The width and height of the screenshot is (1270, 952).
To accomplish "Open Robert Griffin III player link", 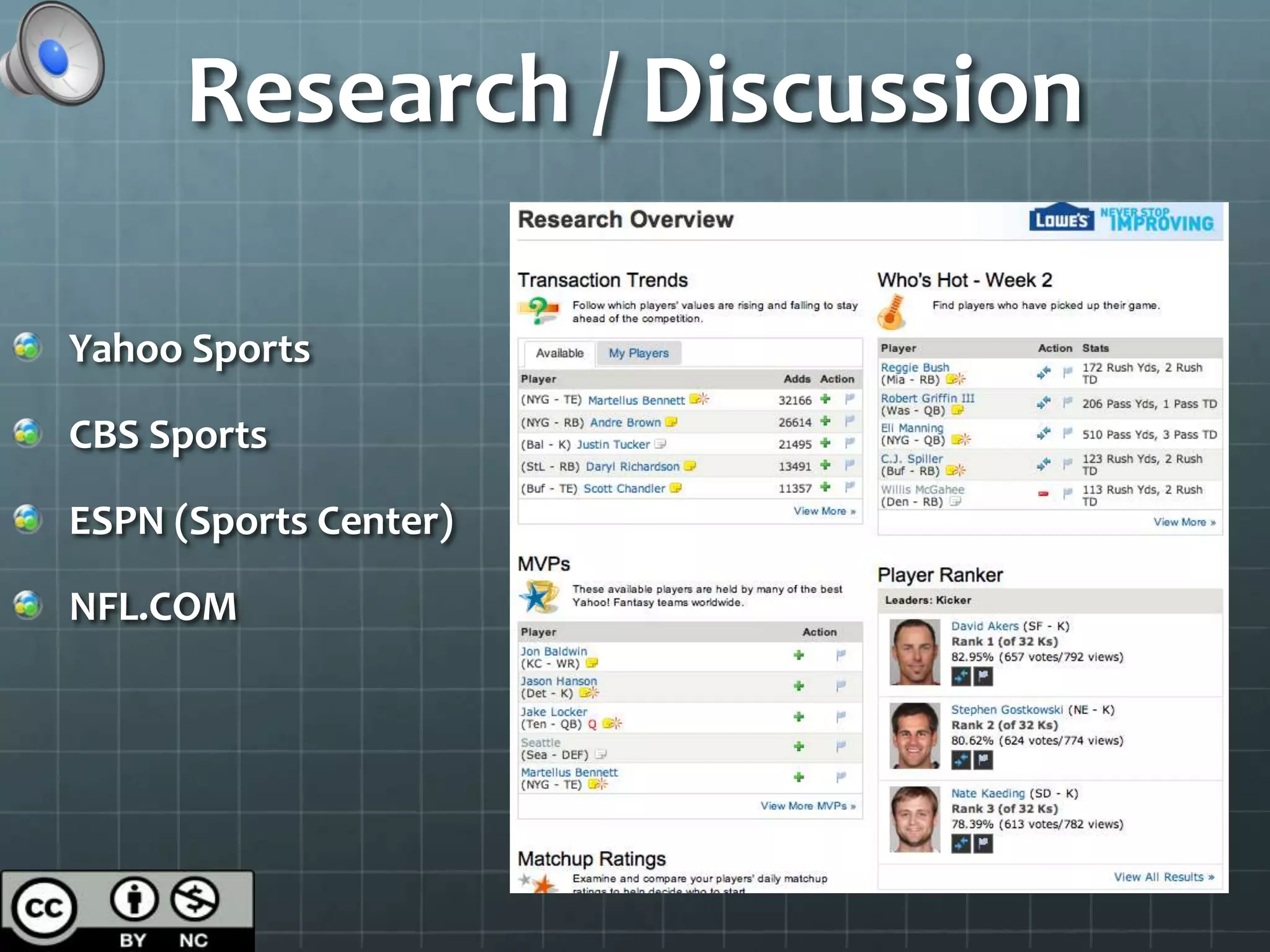I will tap(927, 398).
